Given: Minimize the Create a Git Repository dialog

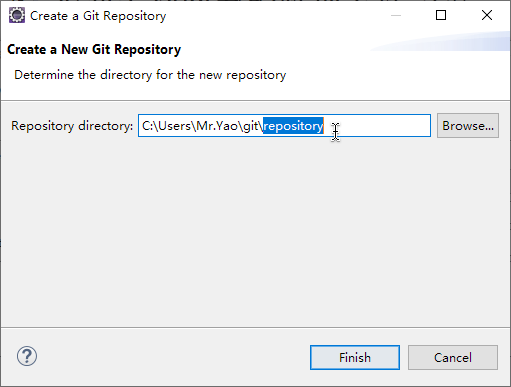Looking at the screenshot, I should (x=396, y=15).
